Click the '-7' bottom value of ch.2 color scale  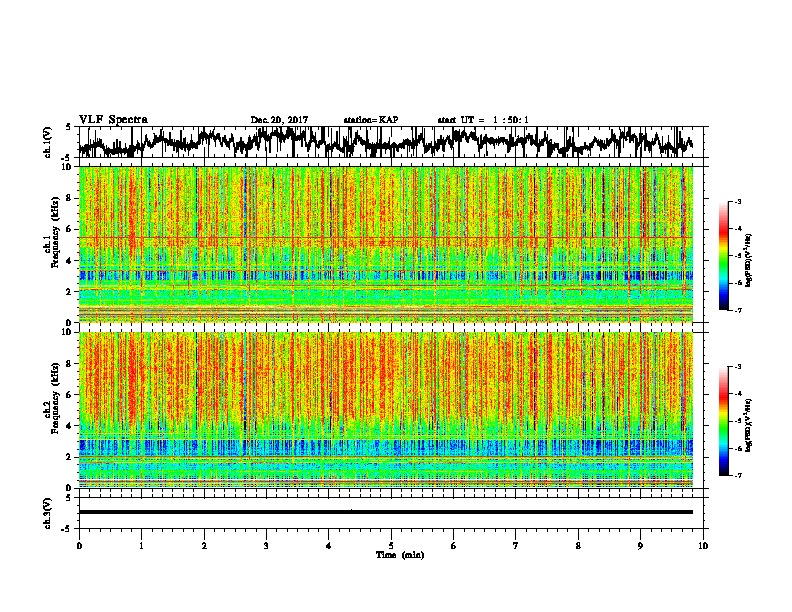pyautogui.click(x=737, y=475)
